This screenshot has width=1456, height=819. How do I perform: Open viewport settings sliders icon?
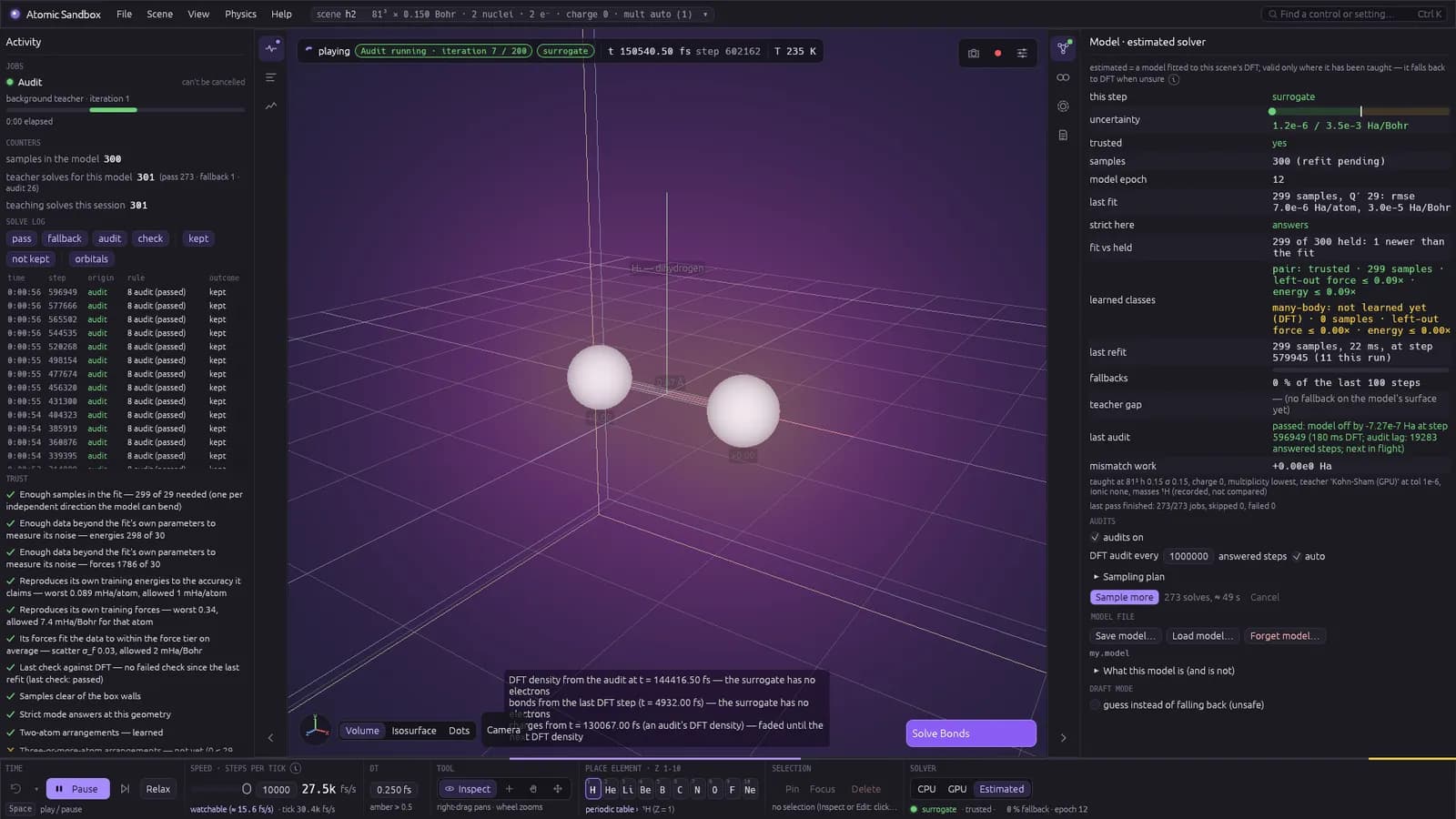pyautogui.click(x=1022, y=53)
